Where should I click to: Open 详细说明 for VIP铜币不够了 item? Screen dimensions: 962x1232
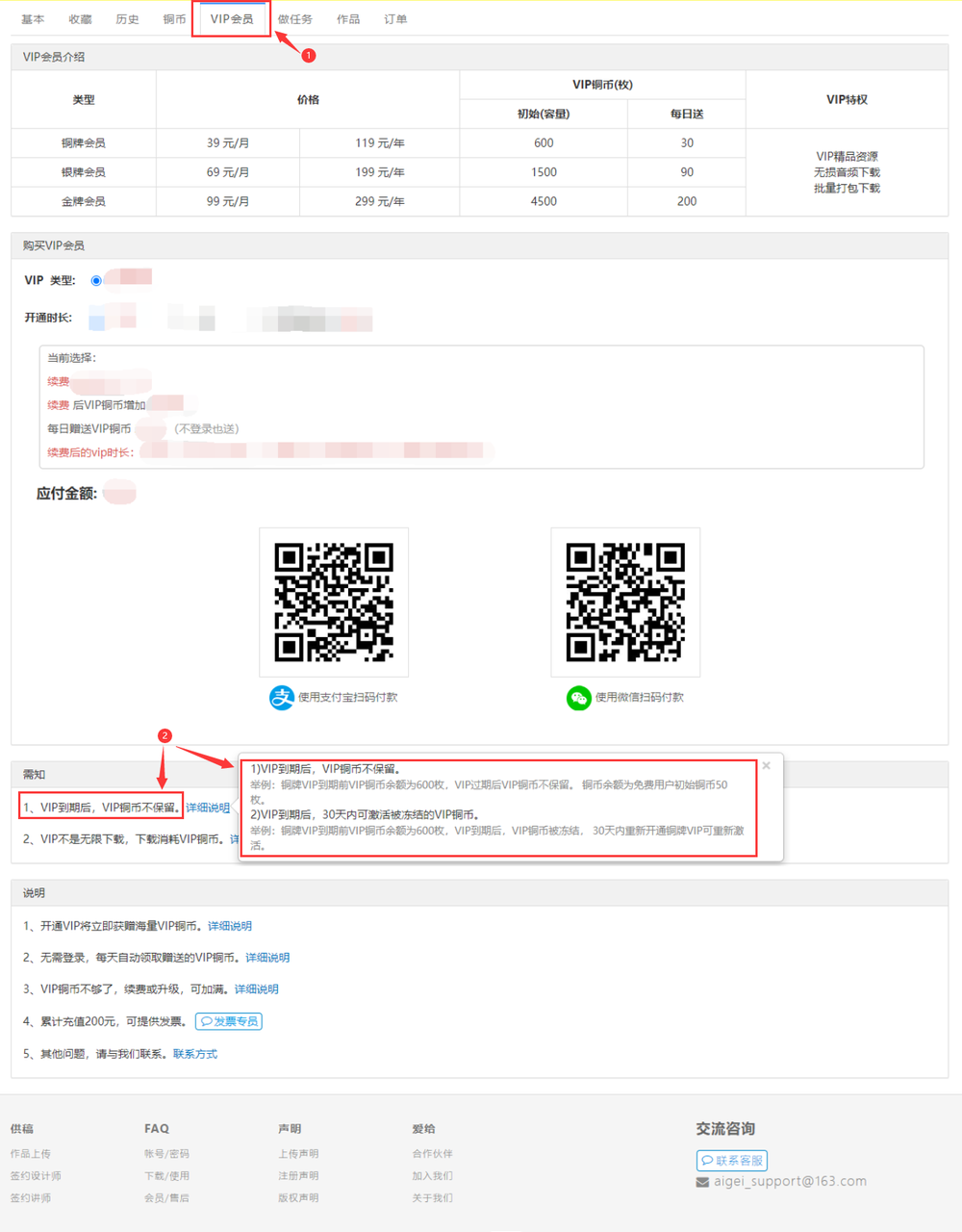coord(257,989)
